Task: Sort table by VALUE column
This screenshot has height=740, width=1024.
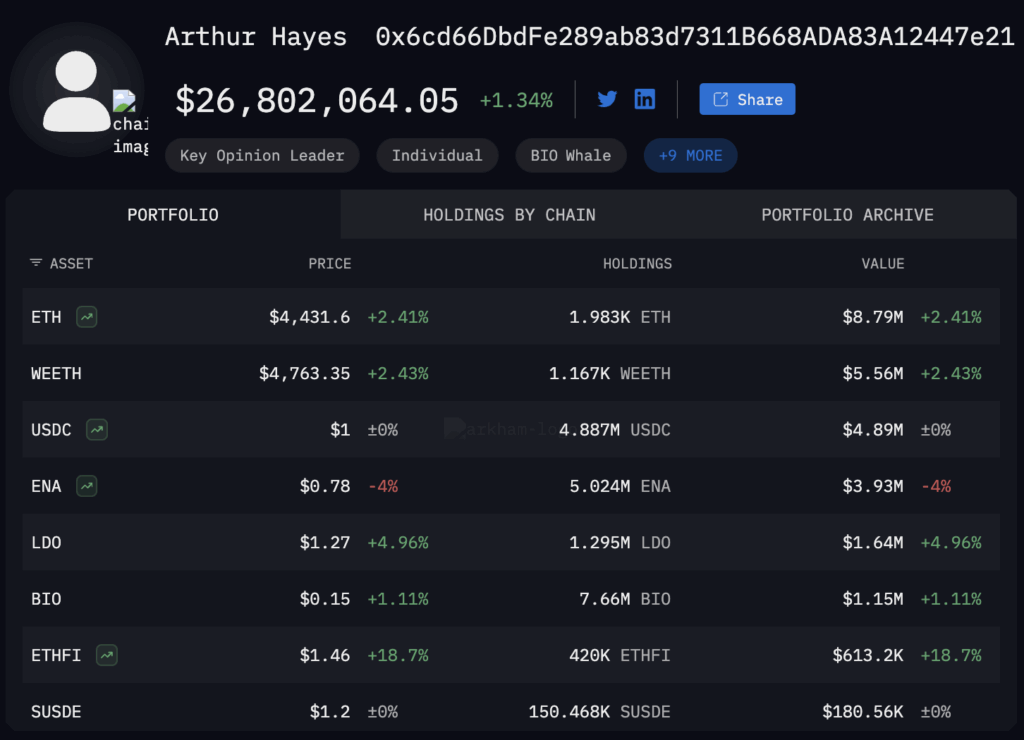Action: (882, 264)
